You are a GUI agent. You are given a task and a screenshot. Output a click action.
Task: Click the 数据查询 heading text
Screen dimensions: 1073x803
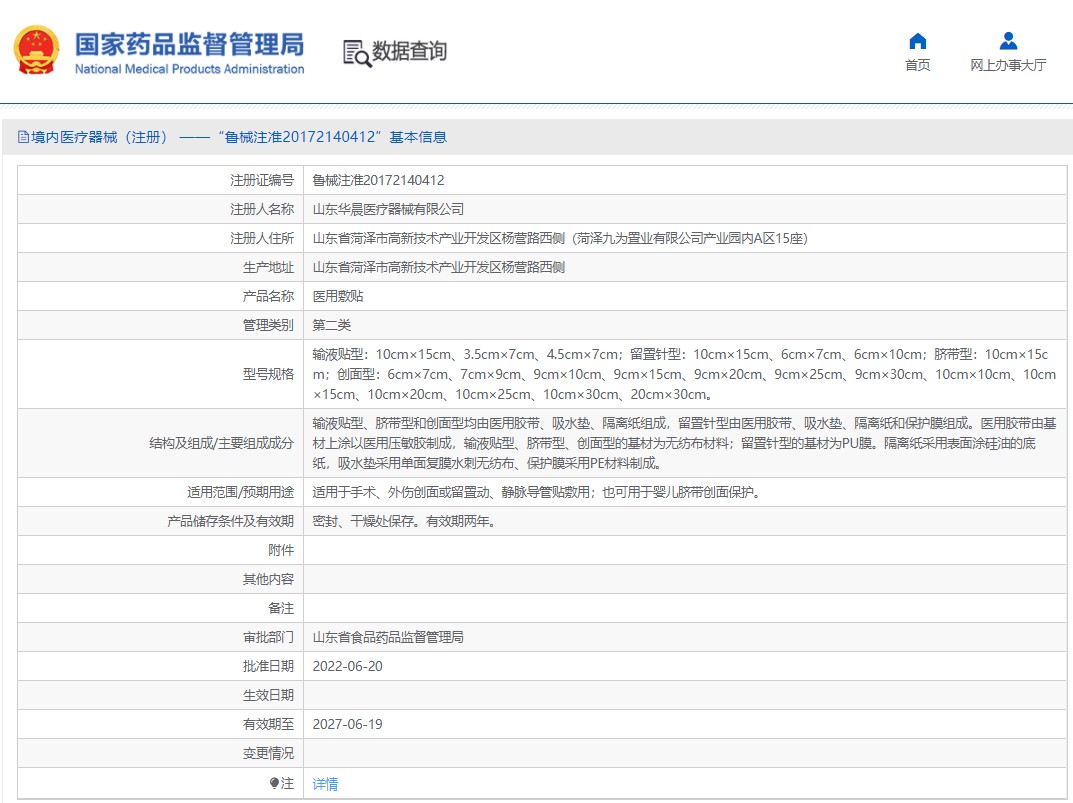pos(409,51)
